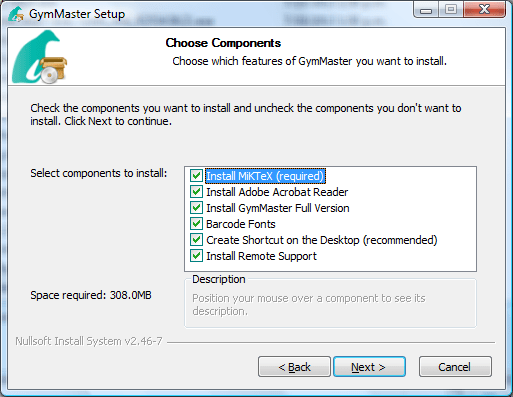
Task: Uncheck the Barcode Fonts checkbox
Action: coord(196,224)
